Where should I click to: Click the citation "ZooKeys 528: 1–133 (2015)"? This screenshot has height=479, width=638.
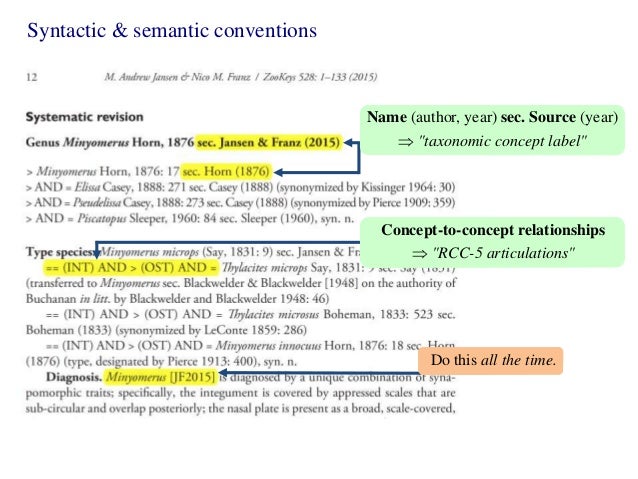pos(320,77)
